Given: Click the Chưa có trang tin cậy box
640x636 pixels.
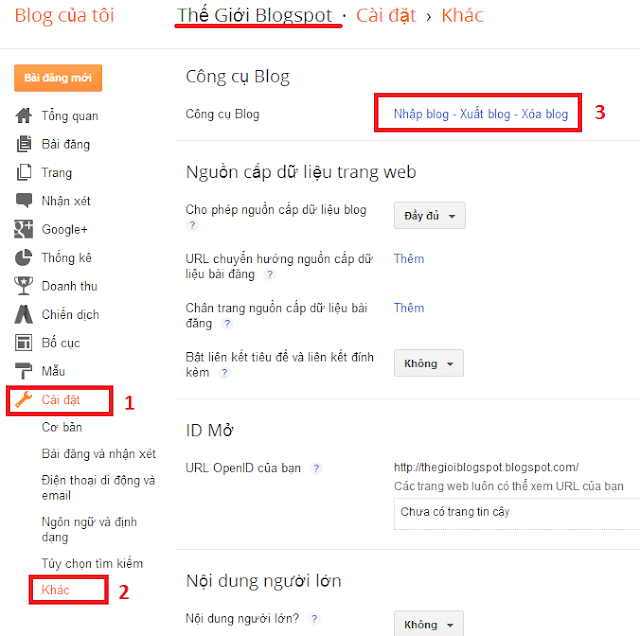Looking at the screenshot, I should click(x=517, y=514).
